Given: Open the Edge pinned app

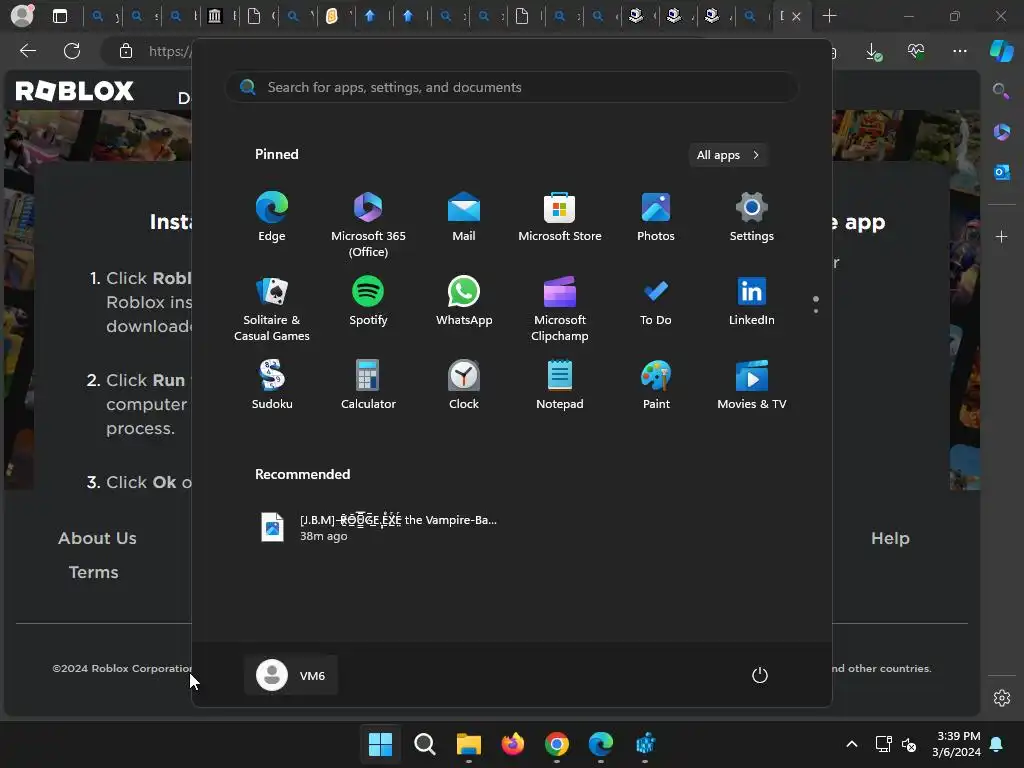Looking at the screenshot, I should pyautogui.click(x=272, y=217).
